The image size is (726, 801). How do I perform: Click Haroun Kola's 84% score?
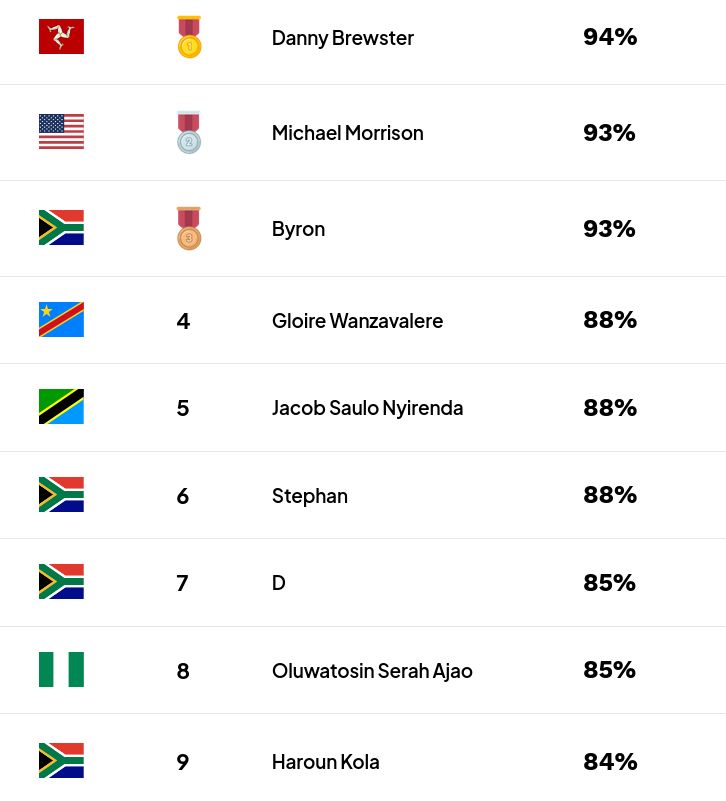610,762
